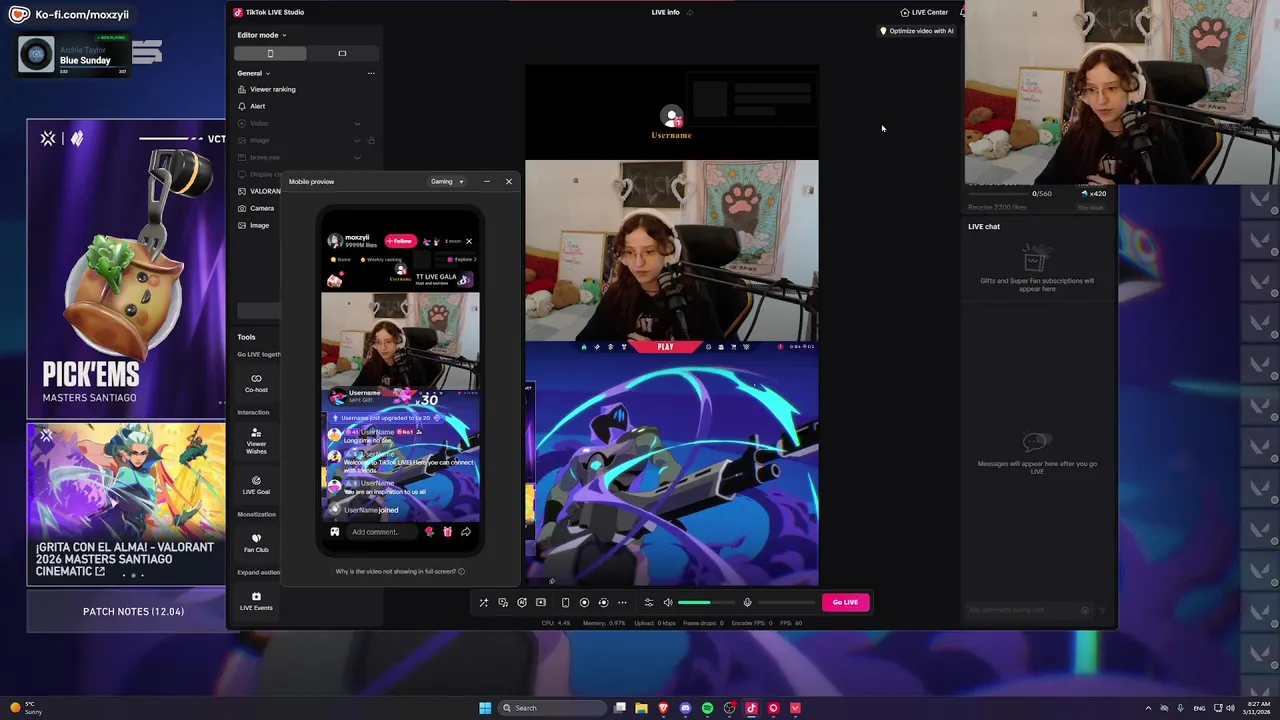Open the LIVE Goal tool

coord(256,485)
